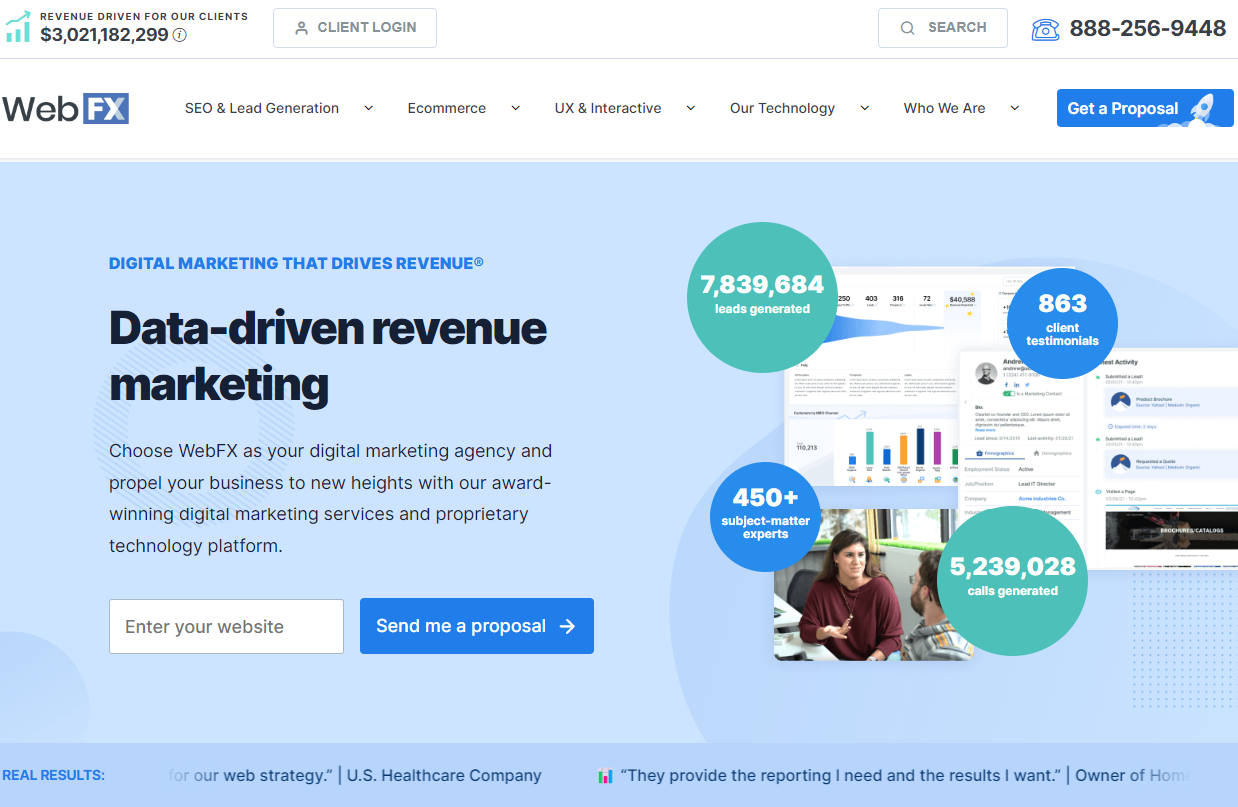The height and width of the screenshot is (807, 1238).
Task: Click the arrow icon on Send me a proposal
Action: (567, 626)
